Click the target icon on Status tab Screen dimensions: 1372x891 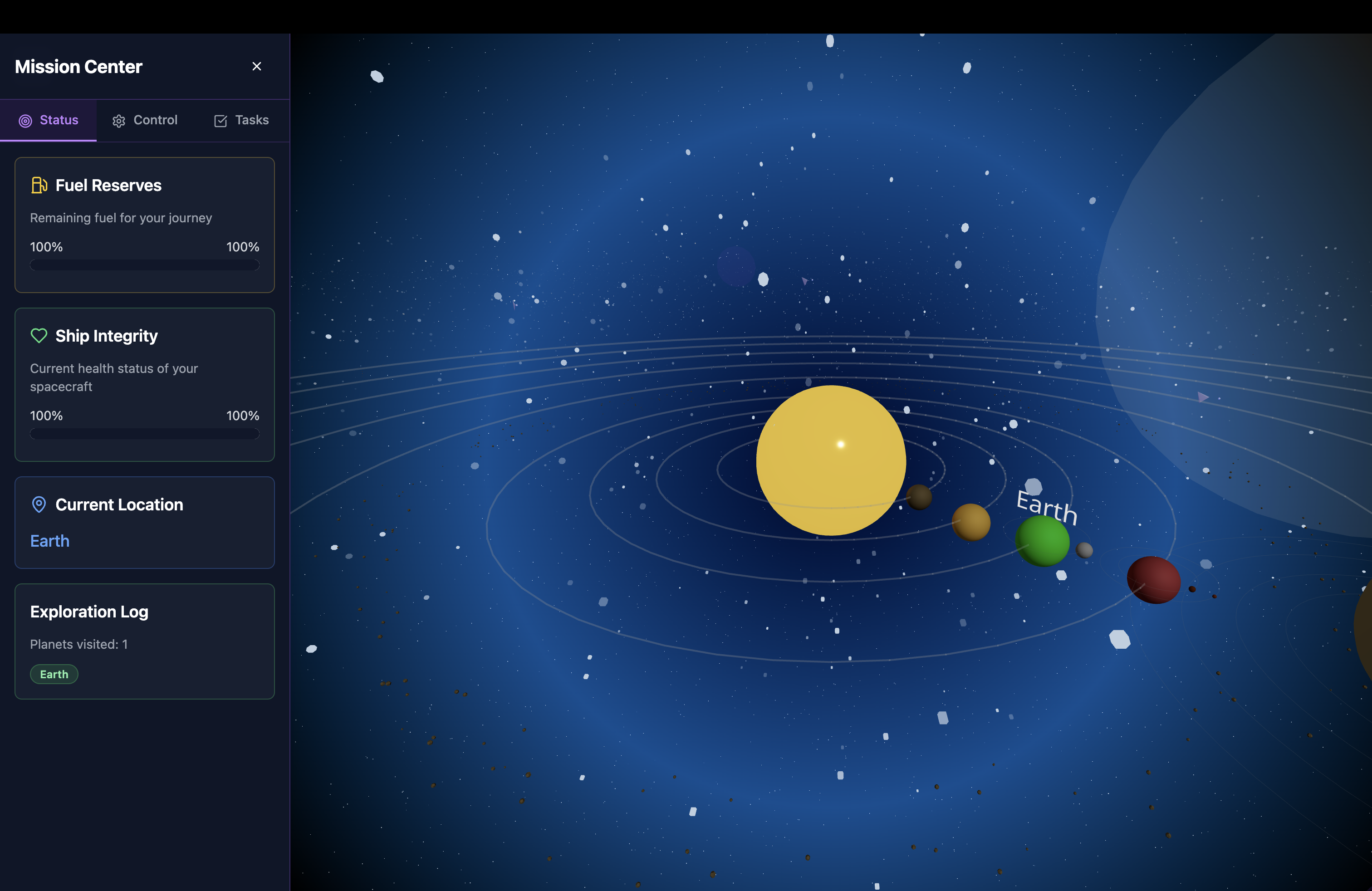pos(25,121)
